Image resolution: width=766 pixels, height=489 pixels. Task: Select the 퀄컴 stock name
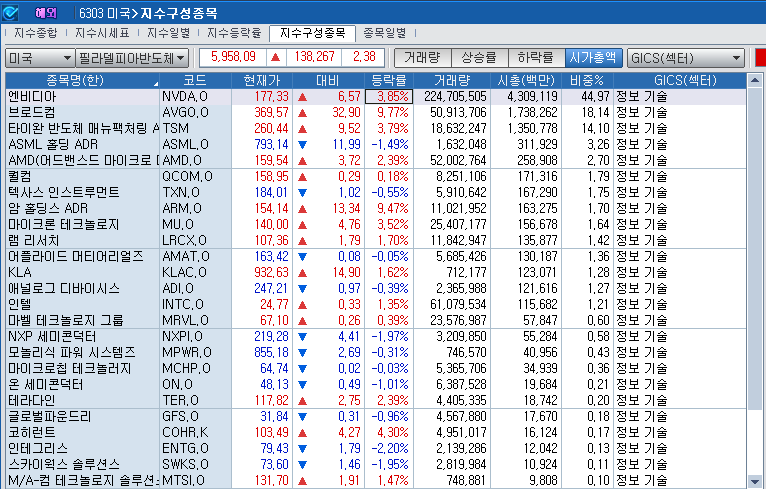point(20,176)
